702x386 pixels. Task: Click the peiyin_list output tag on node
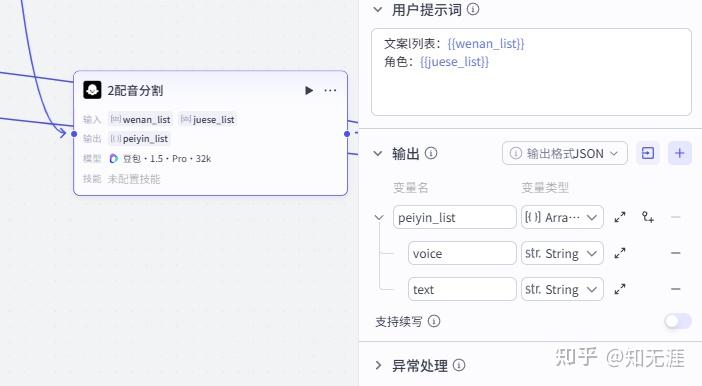pyautogui.click(x=139, y=139)
